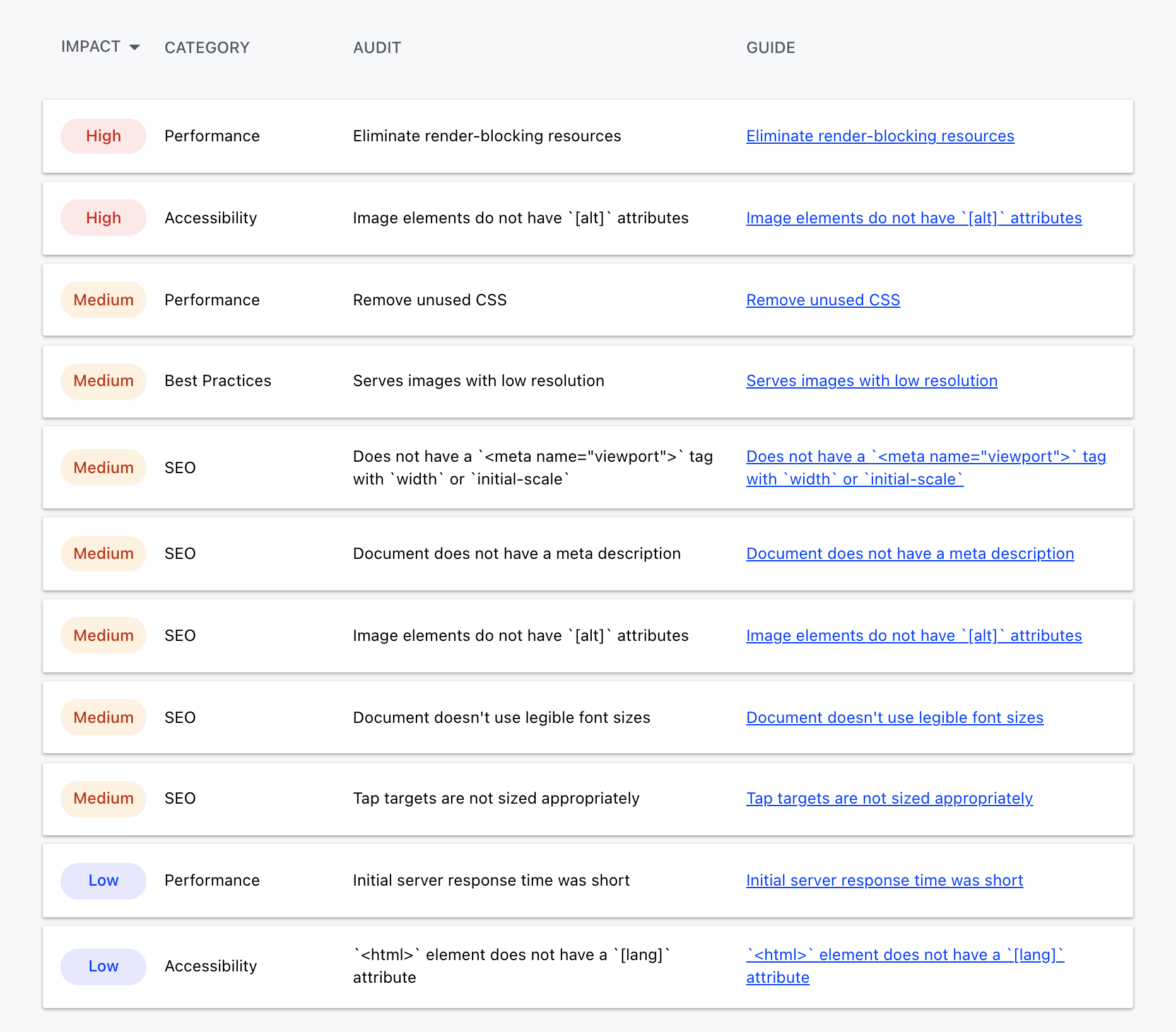This screenshot has width=1176, height=1032.
Task: Click the GUIDE column header
Action: [x=770, y=47]
